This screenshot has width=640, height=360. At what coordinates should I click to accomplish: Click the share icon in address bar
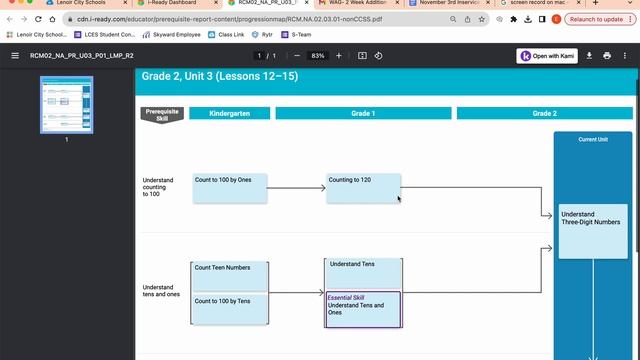point(467,19)
